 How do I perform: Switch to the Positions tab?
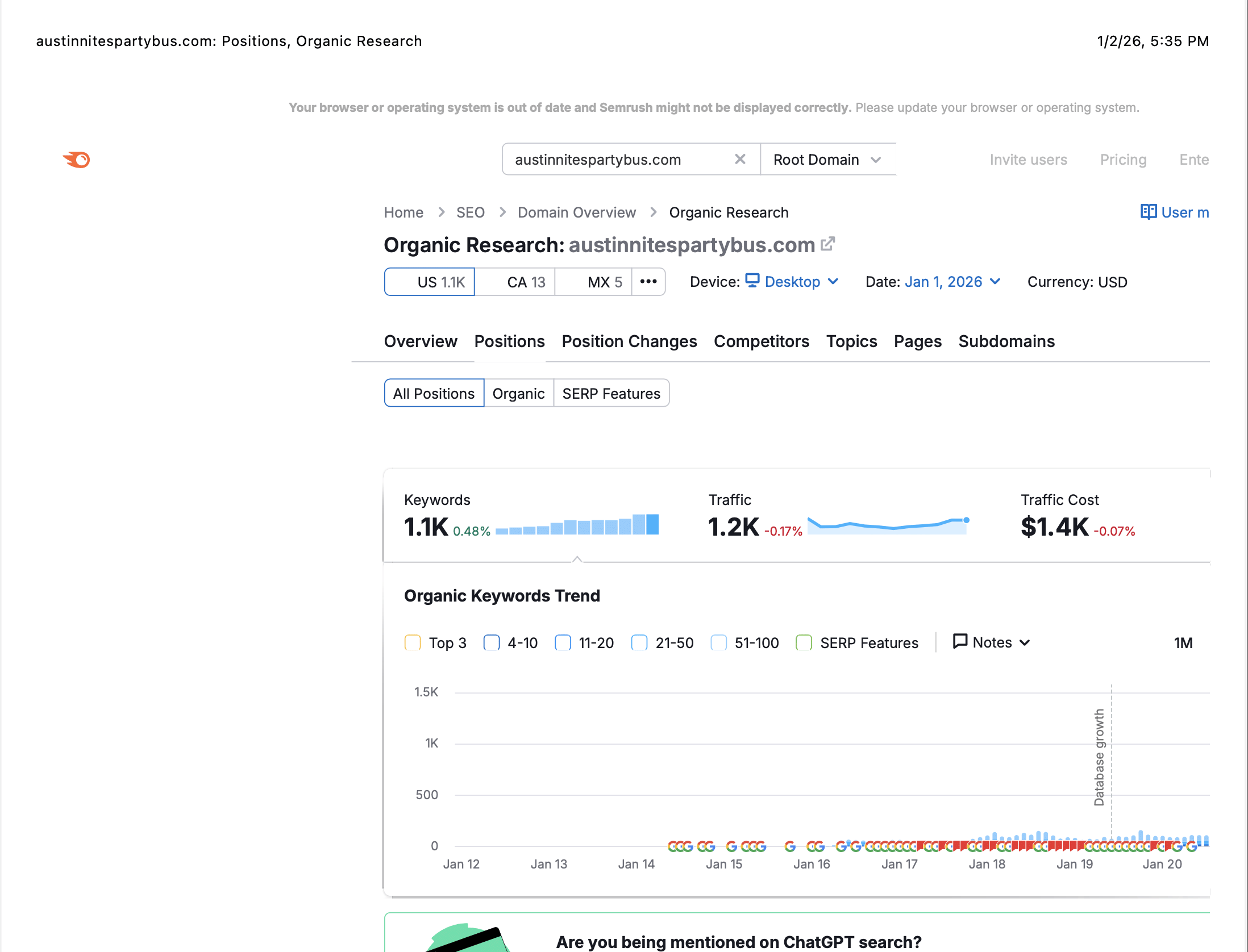(x=510, y=341)
